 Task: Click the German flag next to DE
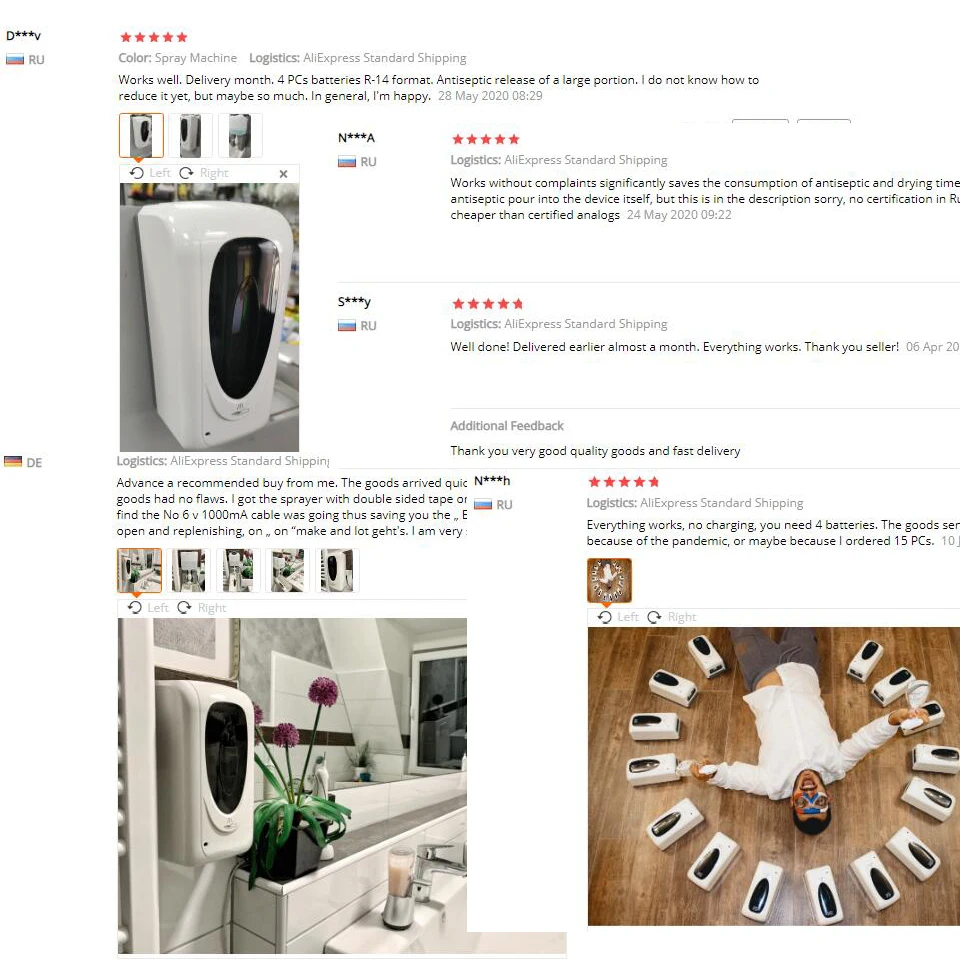tap(13, 462)
